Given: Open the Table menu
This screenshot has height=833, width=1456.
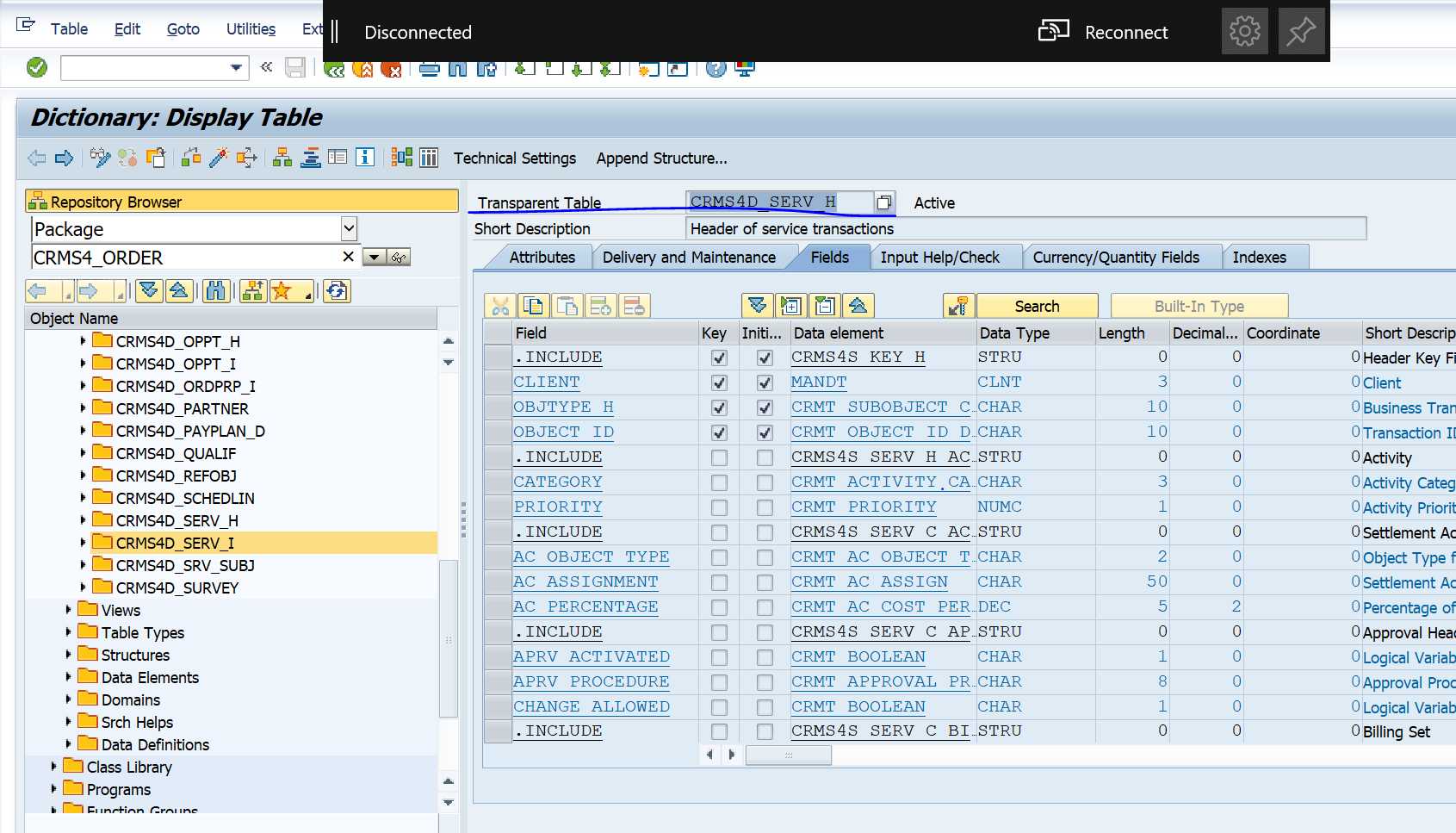Looking at the screenshot, I should pos(69,29).
